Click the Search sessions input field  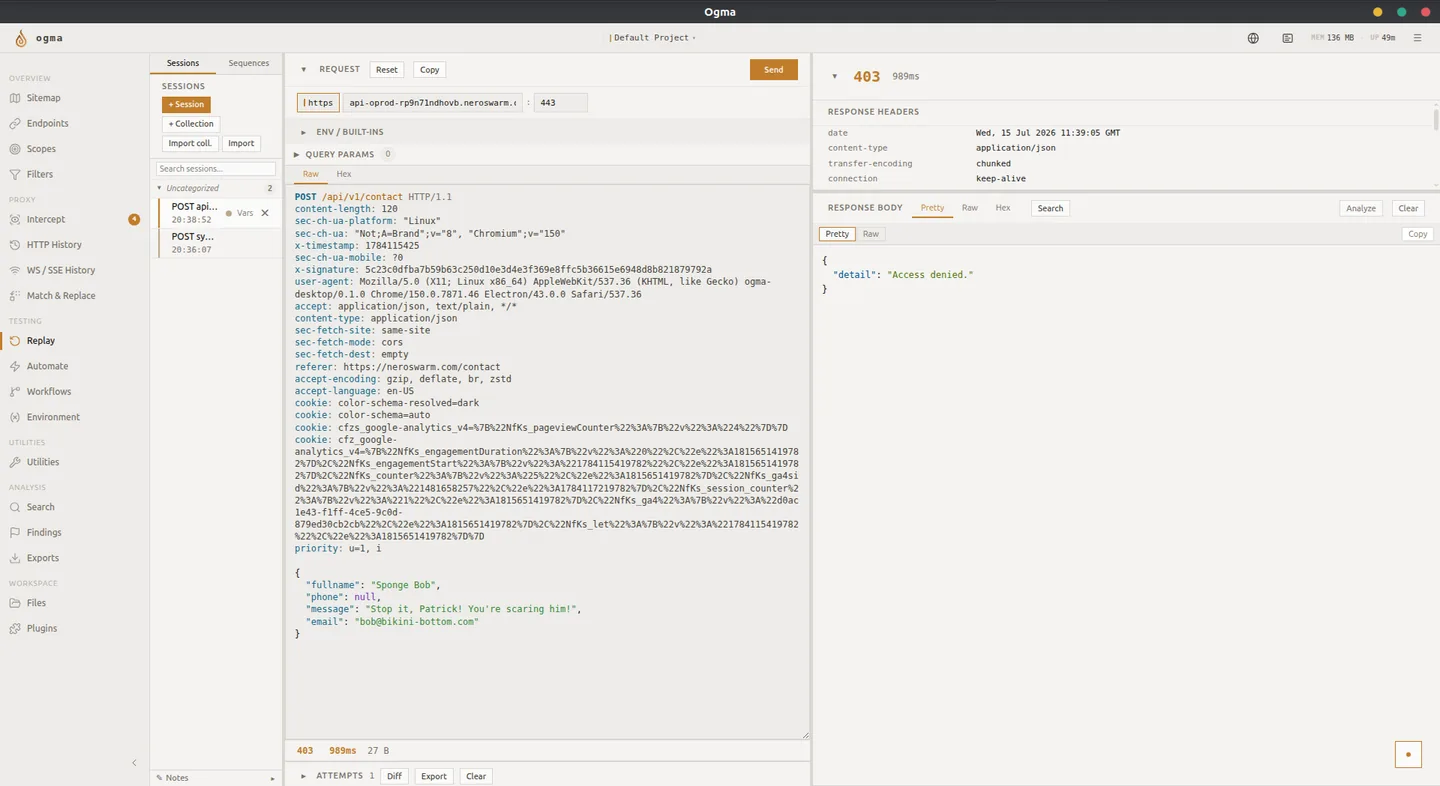coord(216,169)
